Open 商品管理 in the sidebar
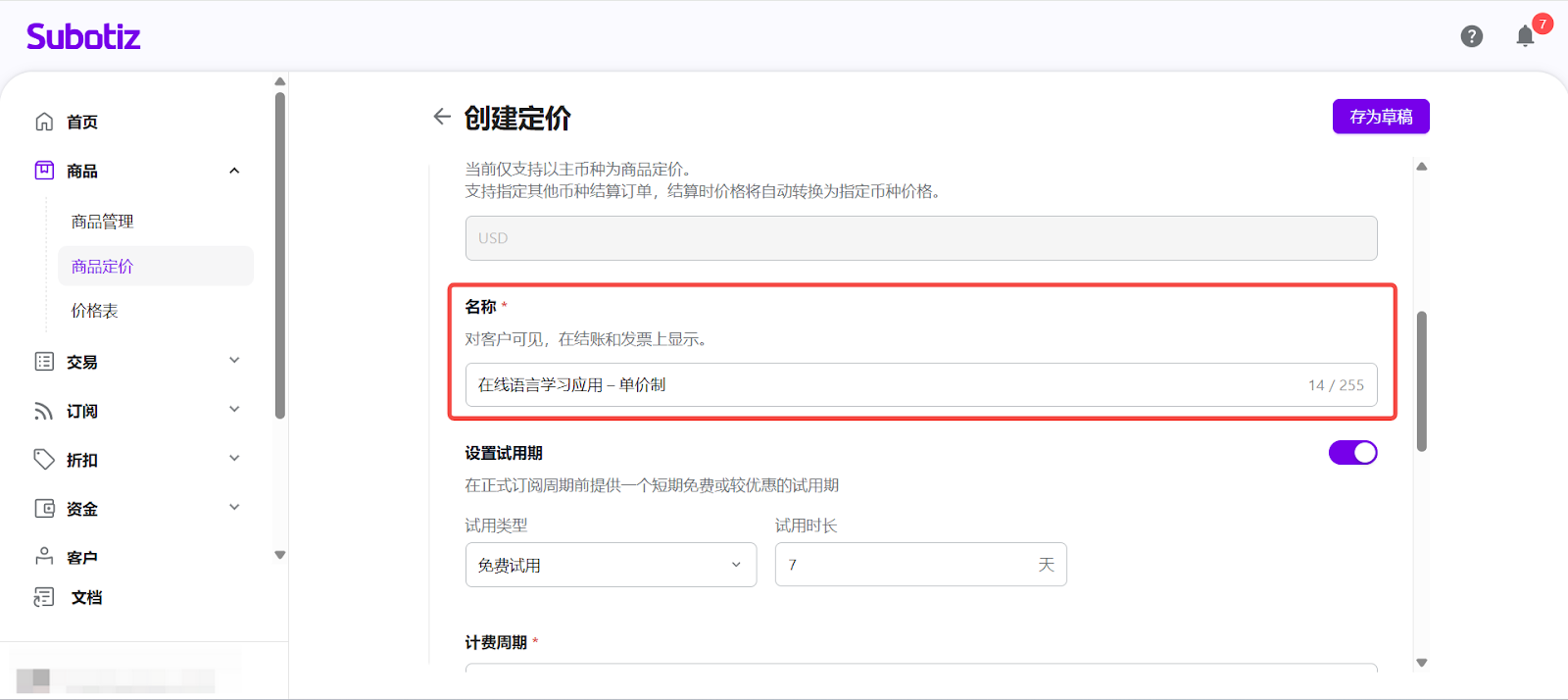 pyautogui.click(x=103, y=222)
